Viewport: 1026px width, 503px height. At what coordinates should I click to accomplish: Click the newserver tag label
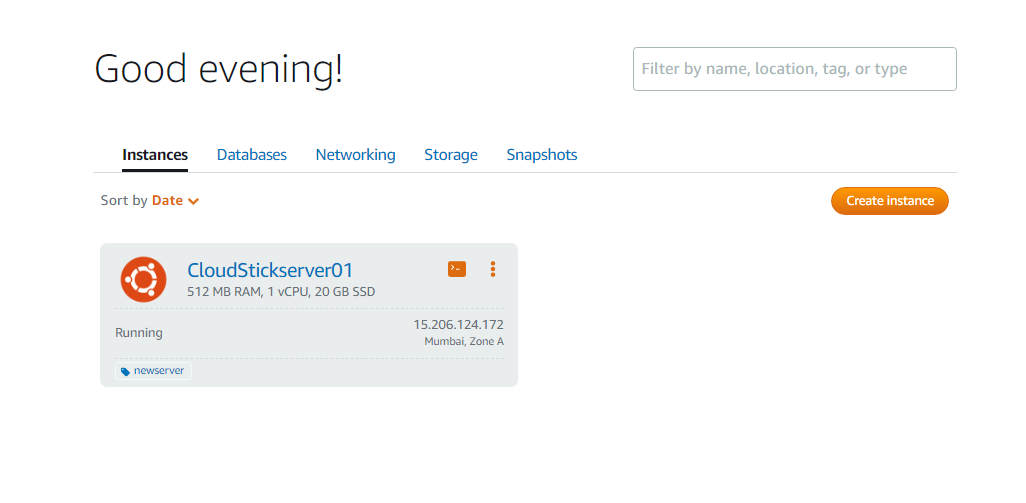[x=159, y=371]
